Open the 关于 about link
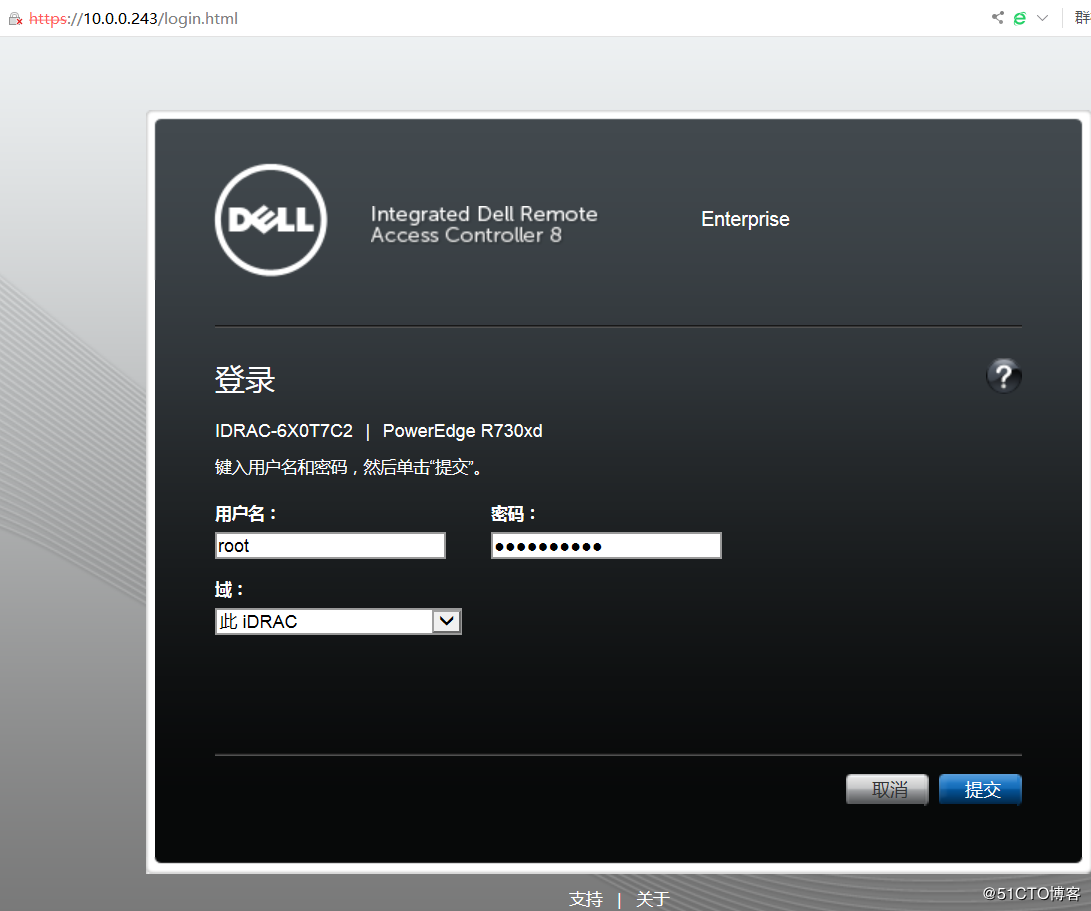This screenshot has width=1091, height=911. pyautogui.click(x=653, y=898)
